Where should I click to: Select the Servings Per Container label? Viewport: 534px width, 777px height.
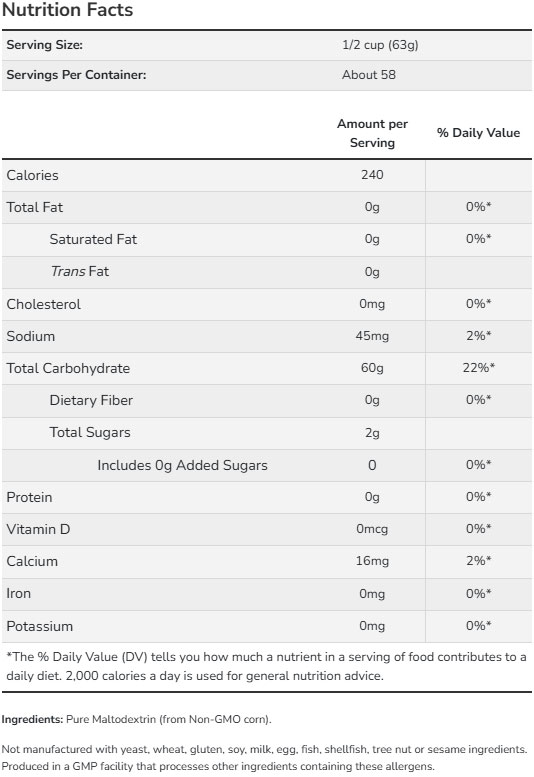pyautogui.click(x=76, y=75)
